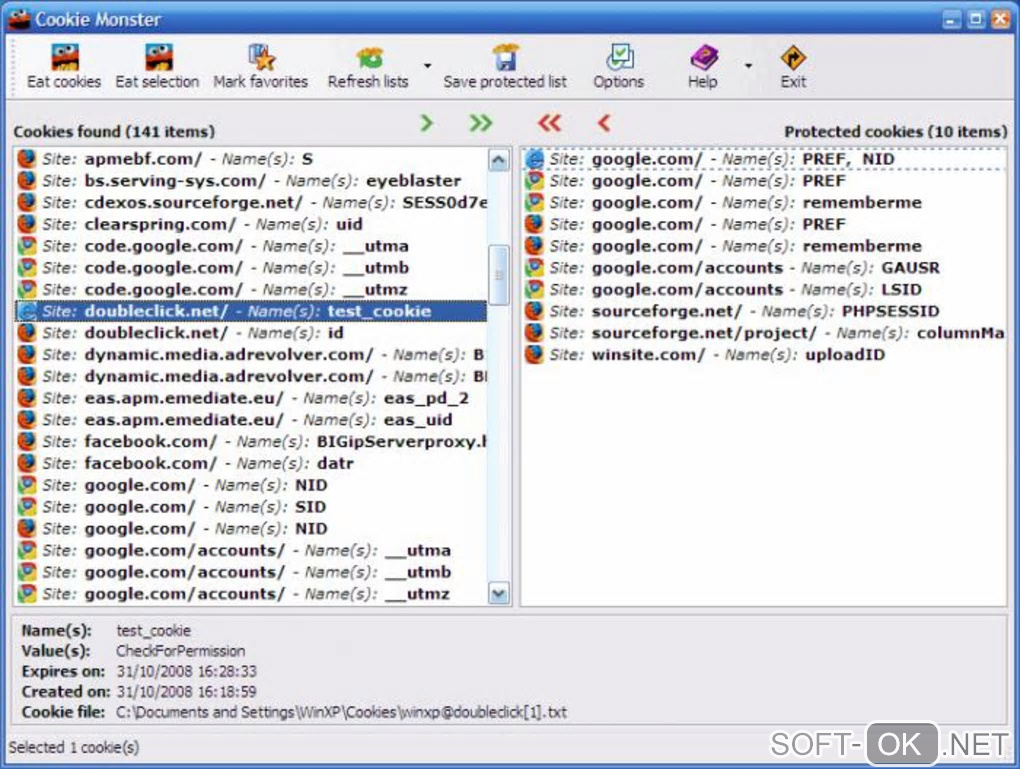This screenshot has height=769, width=1020.
Task: Click the Firefox icon beside sourceforge.net/ PHPSESSID
Action: [534, 311]
